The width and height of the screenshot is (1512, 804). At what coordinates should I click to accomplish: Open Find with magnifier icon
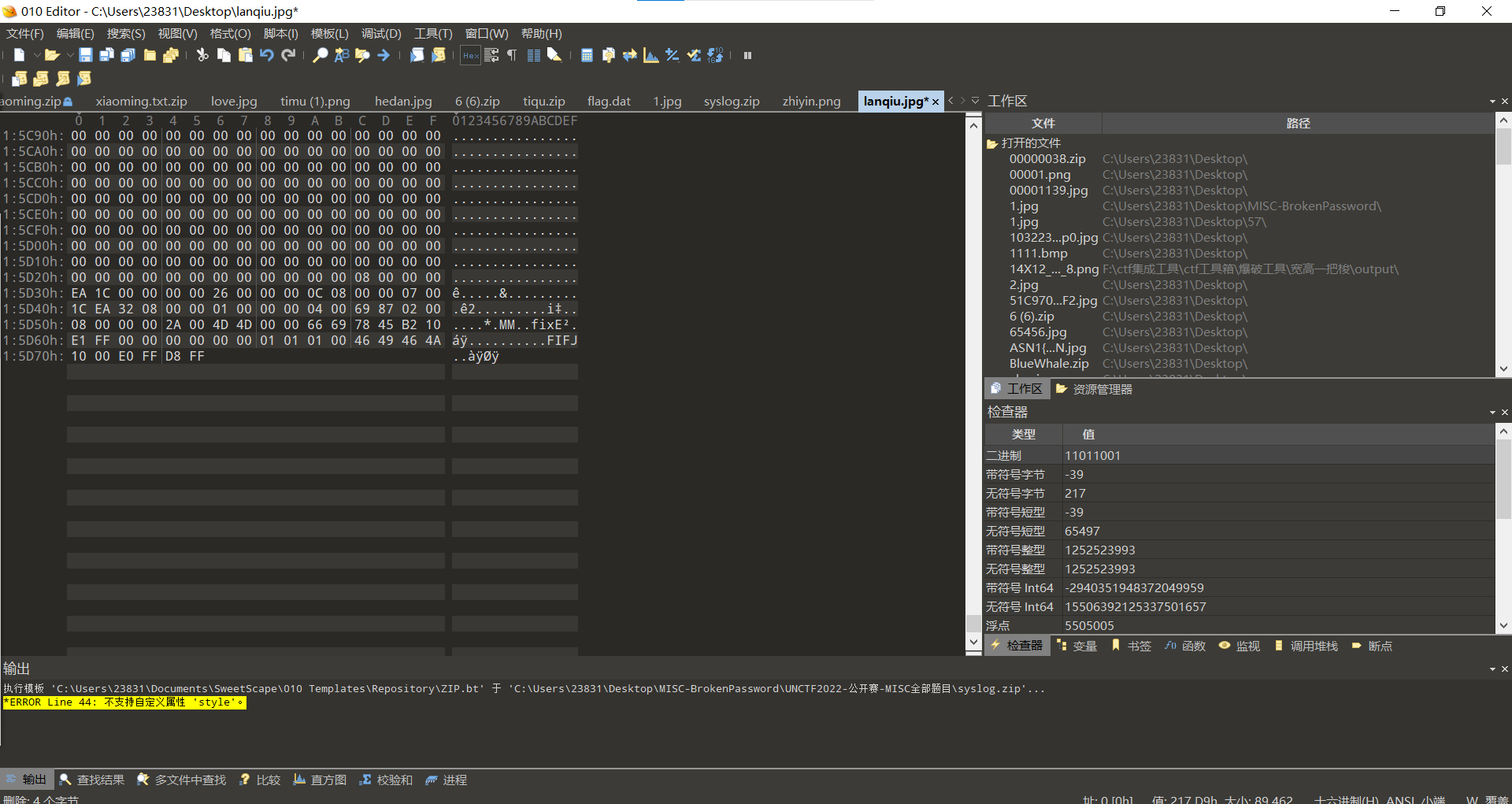point(320,55)
